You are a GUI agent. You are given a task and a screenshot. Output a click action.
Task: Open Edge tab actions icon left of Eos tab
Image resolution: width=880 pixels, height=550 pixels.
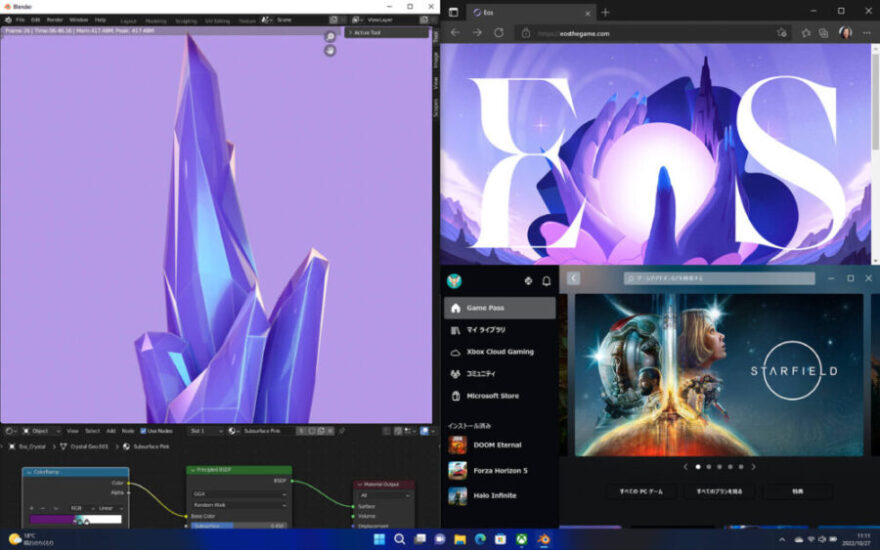coord(453,12)
